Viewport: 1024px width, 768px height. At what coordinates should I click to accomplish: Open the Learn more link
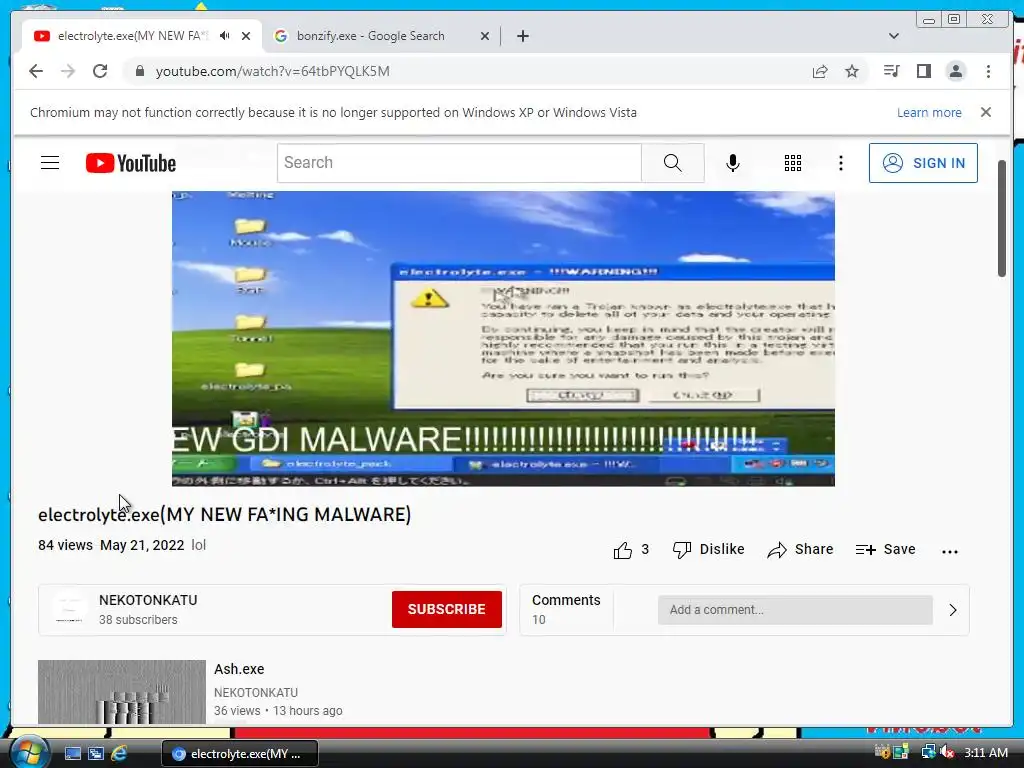coord(929,112)
